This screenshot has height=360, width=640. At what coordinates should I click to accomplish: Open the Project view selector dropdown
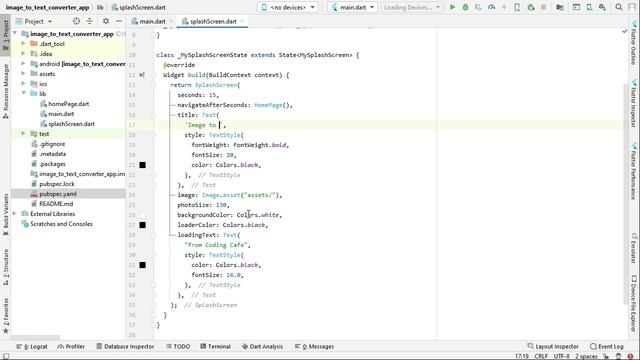pyautogui.click(x=34, y=21)
